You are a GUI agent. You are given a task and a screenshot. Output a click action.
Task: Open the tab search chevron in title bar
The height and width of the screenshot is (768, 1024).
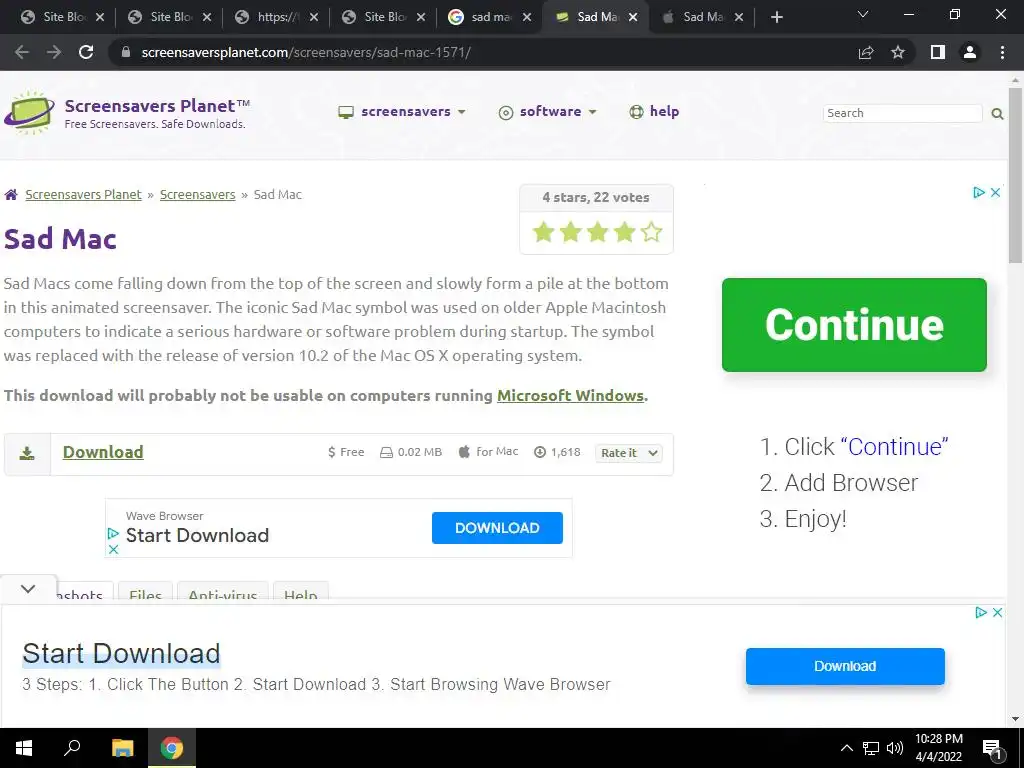point(863,14)
